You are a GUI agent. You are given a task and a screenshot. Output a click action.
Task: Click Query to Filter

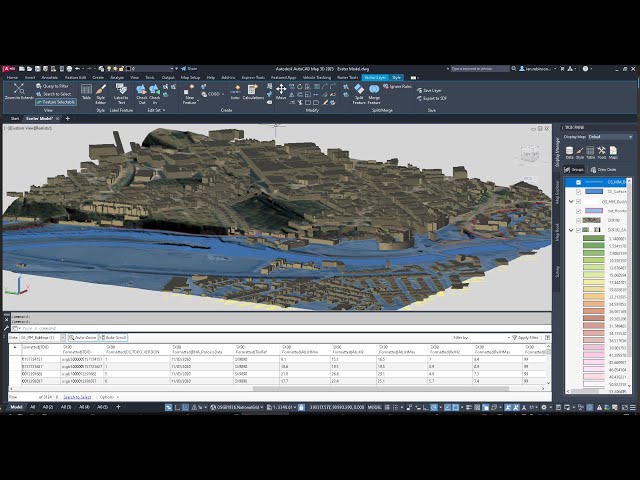(52, 86)
